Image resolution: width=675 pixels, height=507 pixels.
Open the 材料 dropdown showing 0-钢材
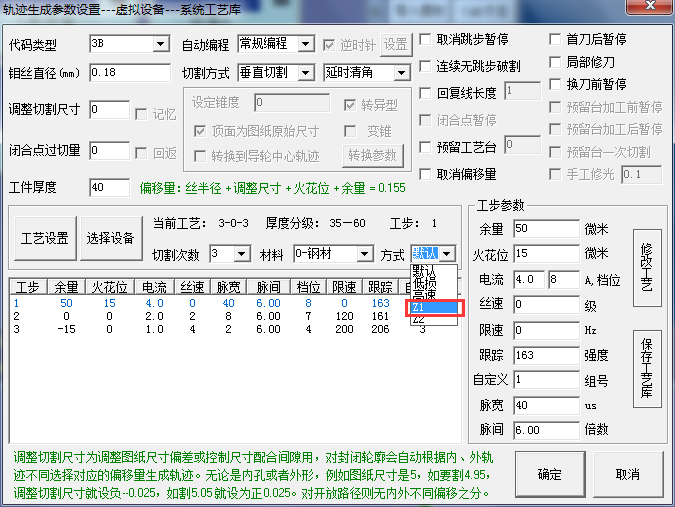[x=364, y=254]
